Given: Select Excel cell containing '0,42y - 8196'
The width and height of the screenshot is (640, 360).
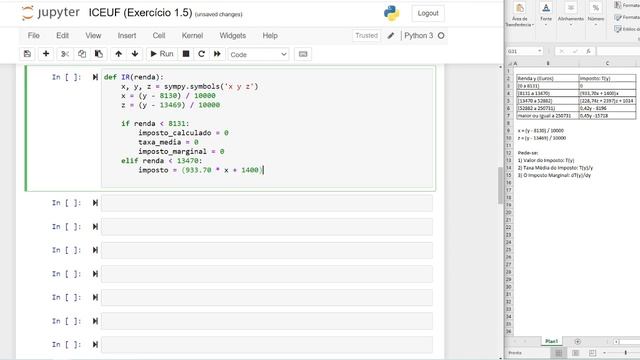Looking at the screenshot, I should click(607, 108).
